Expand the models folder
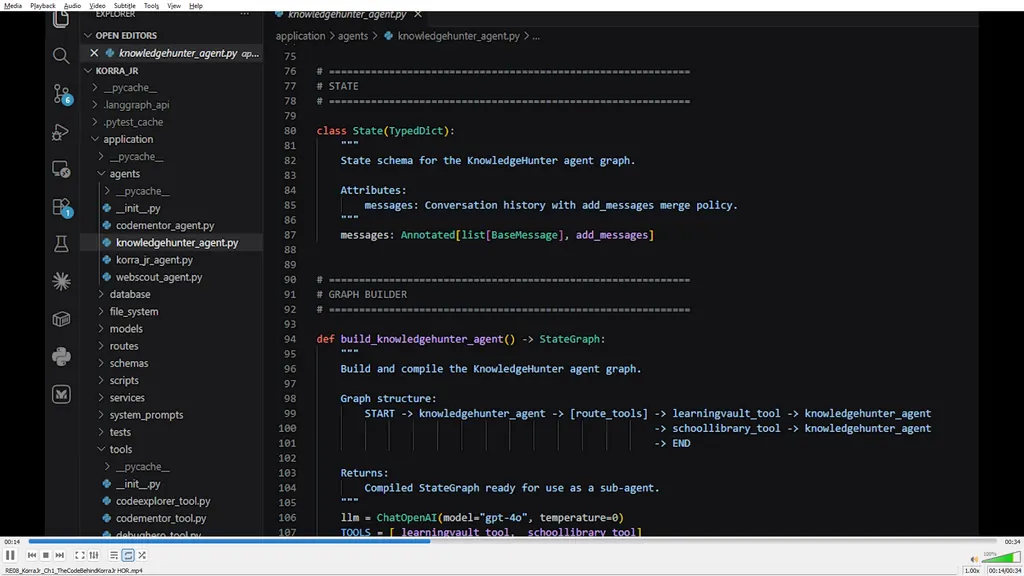The width and height of the screenshot is (1024, 576). (x=126, y=328)
